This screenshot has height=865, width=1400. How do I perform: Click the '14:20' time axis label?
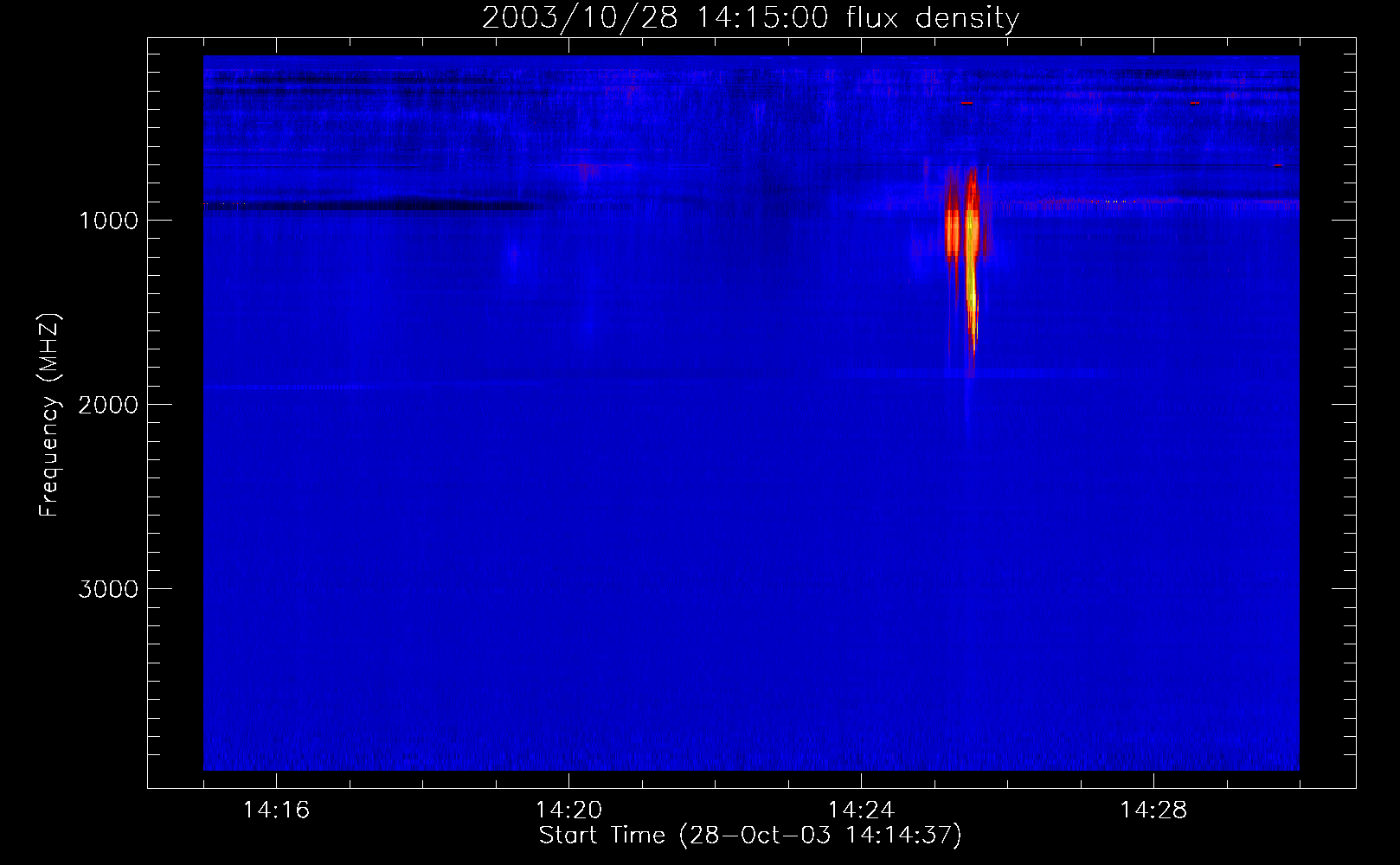(x=568, y=810)
